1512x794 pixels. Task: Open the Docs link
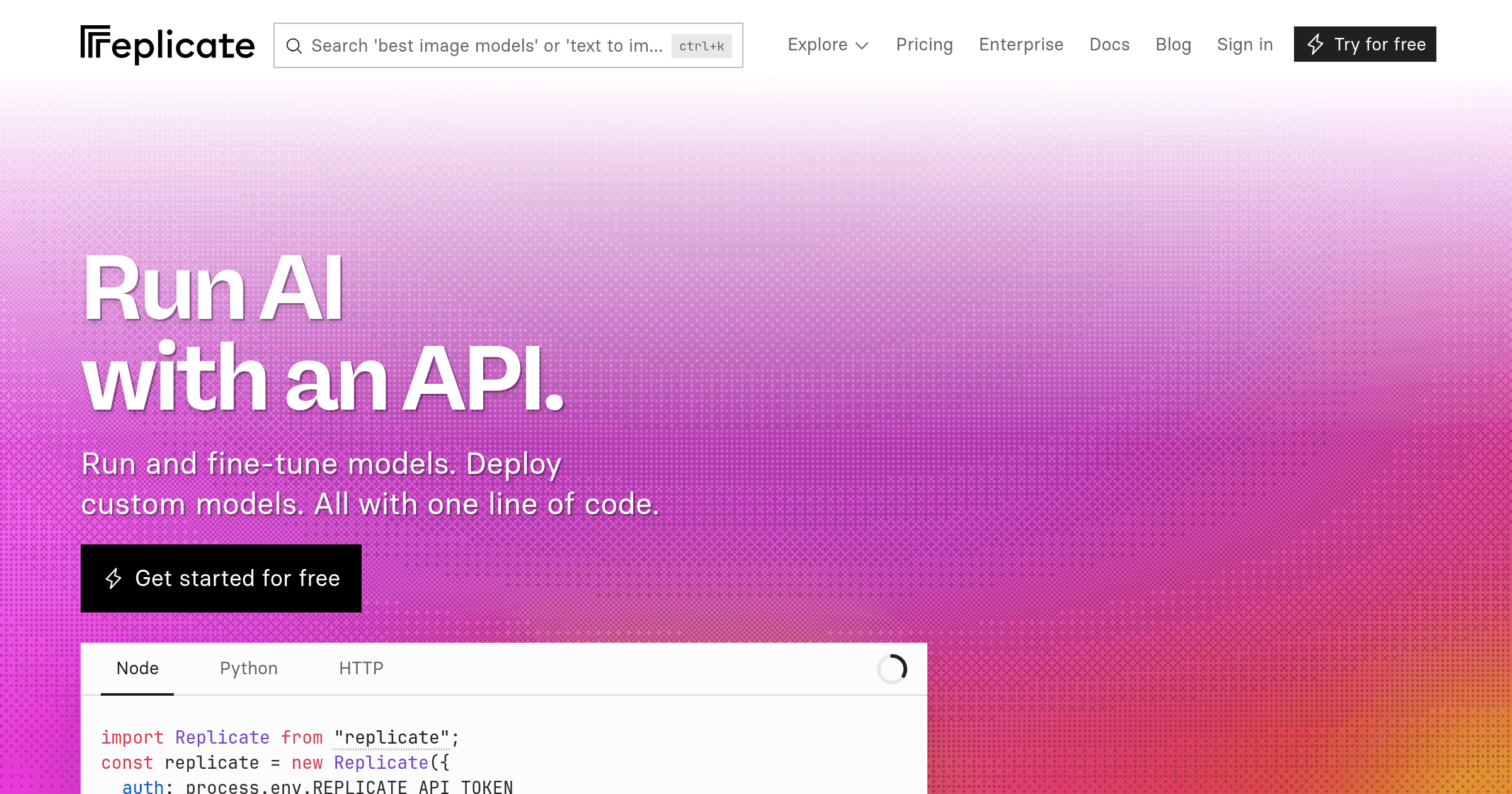1109,45
